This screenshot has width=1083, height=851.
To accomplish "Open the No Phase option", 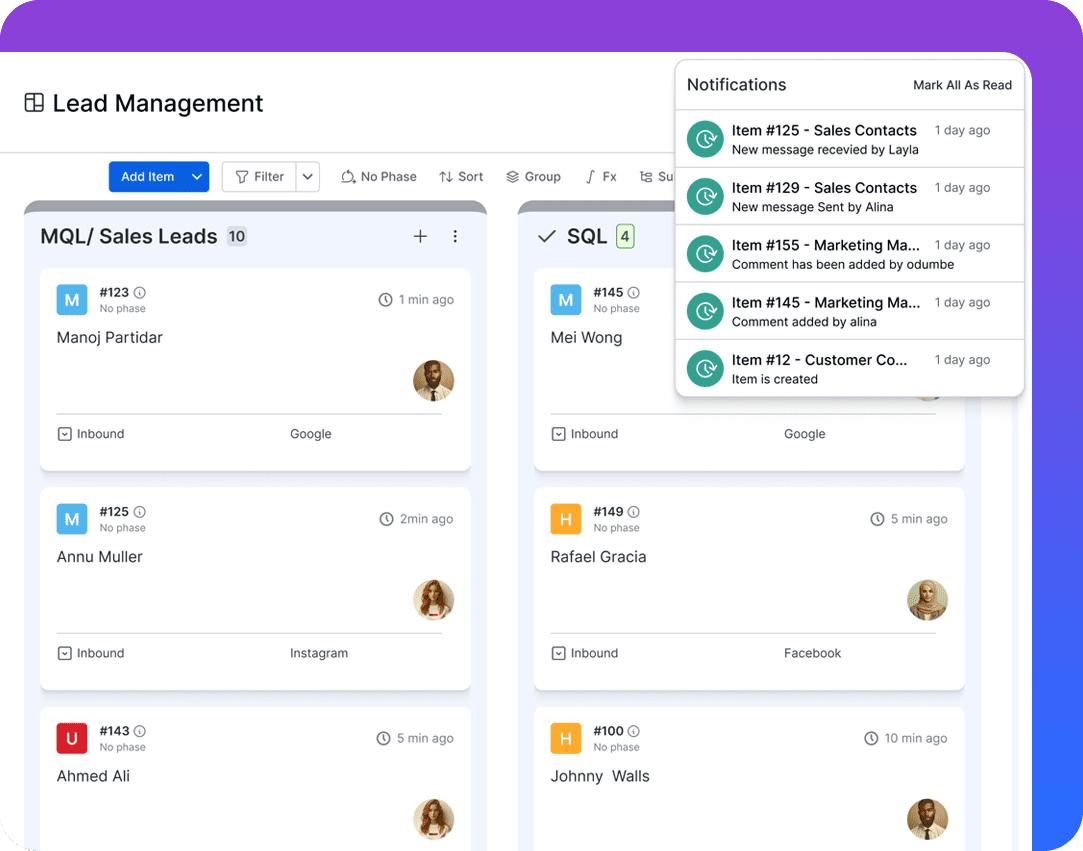I will point(378,177).
